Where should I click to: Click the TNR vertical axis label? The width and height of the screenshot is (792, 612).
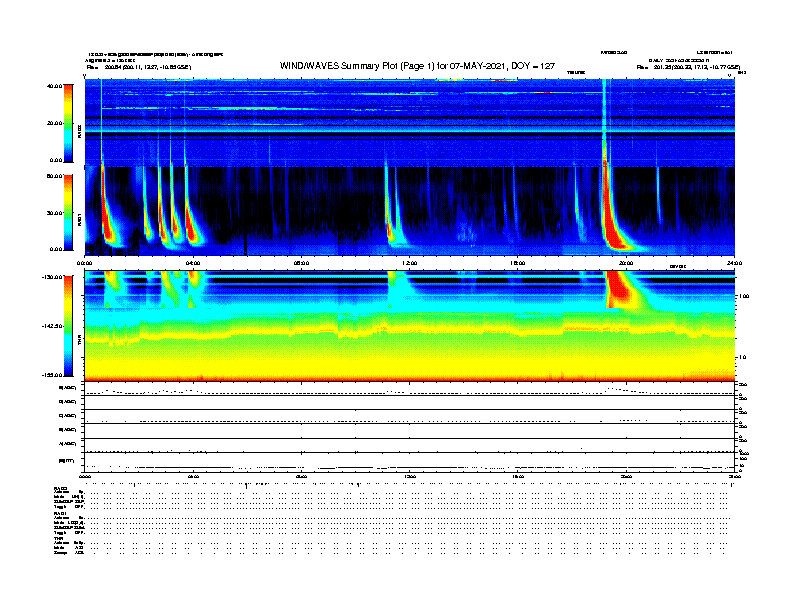coord(79,340)
